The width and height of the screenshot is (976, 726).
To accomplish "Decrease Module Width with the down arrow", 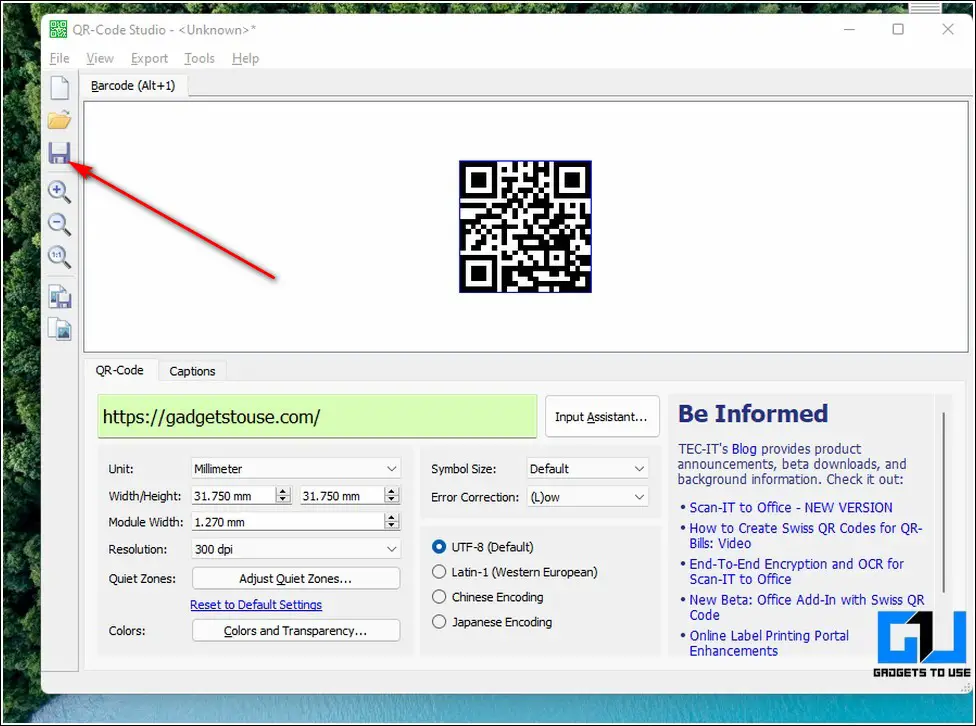I will point(392,526).
